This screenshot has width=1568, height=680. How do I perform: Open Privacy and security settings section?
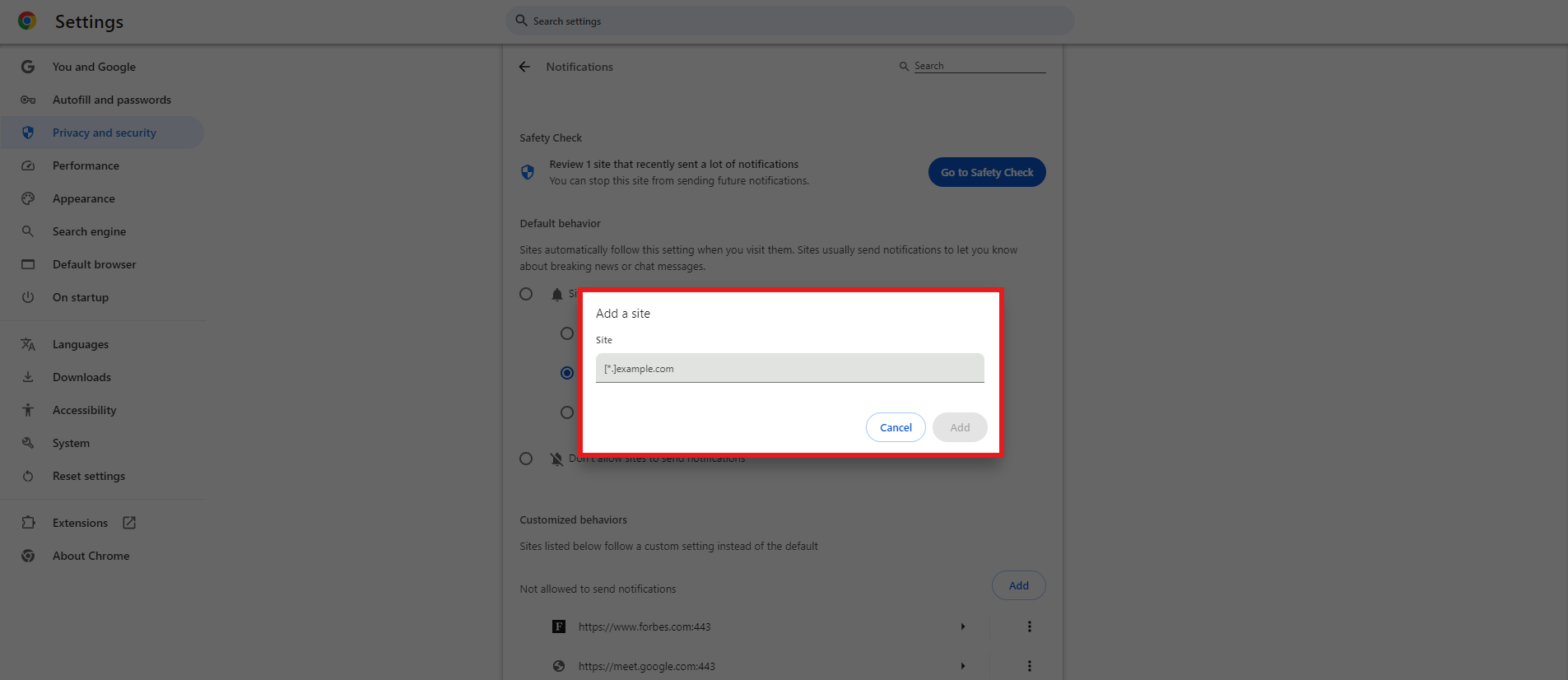click(x=104, y=133)
